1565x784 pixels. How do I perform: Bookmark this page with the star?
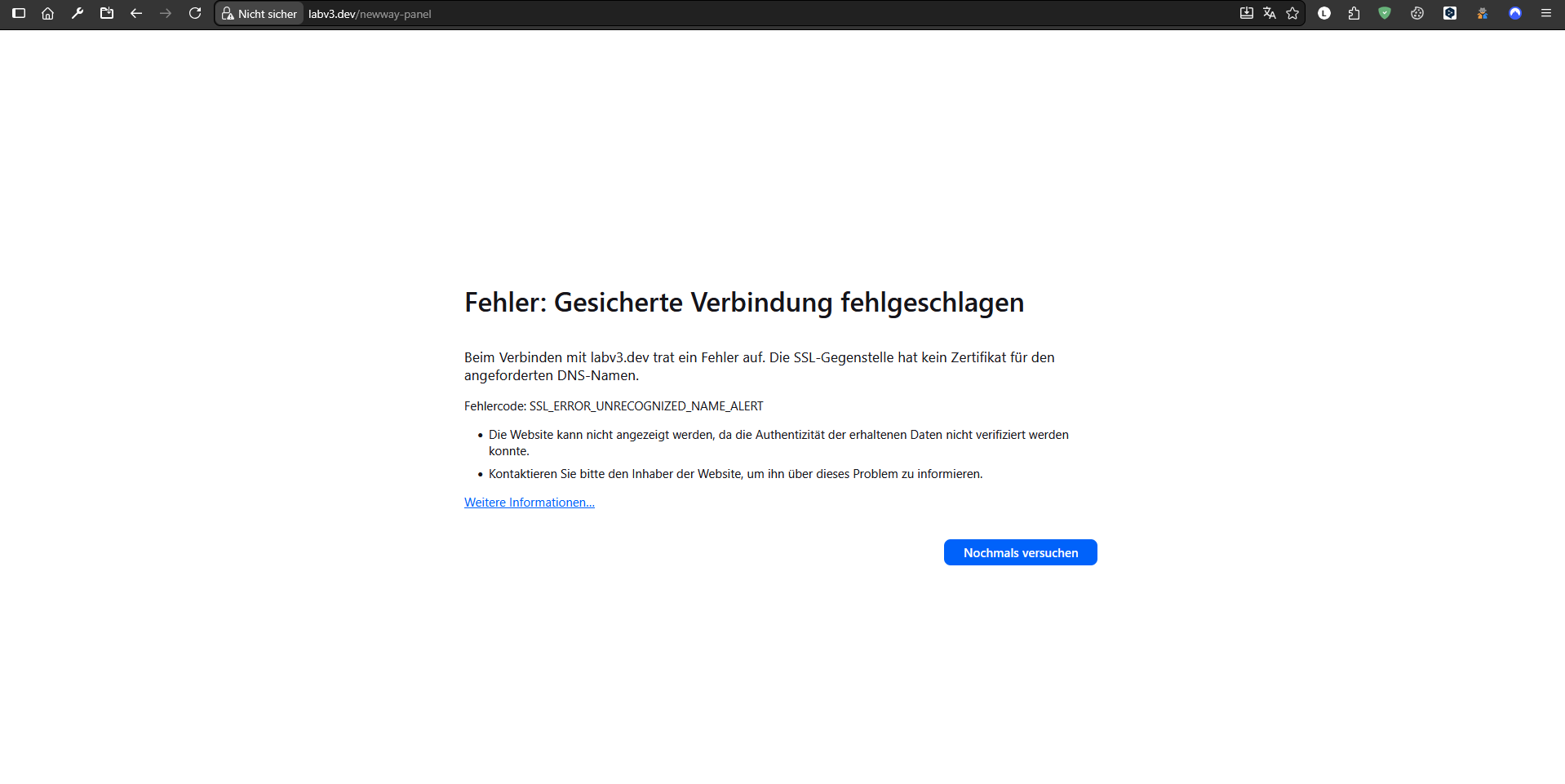pyautogui.click(x=1292, y=14)
